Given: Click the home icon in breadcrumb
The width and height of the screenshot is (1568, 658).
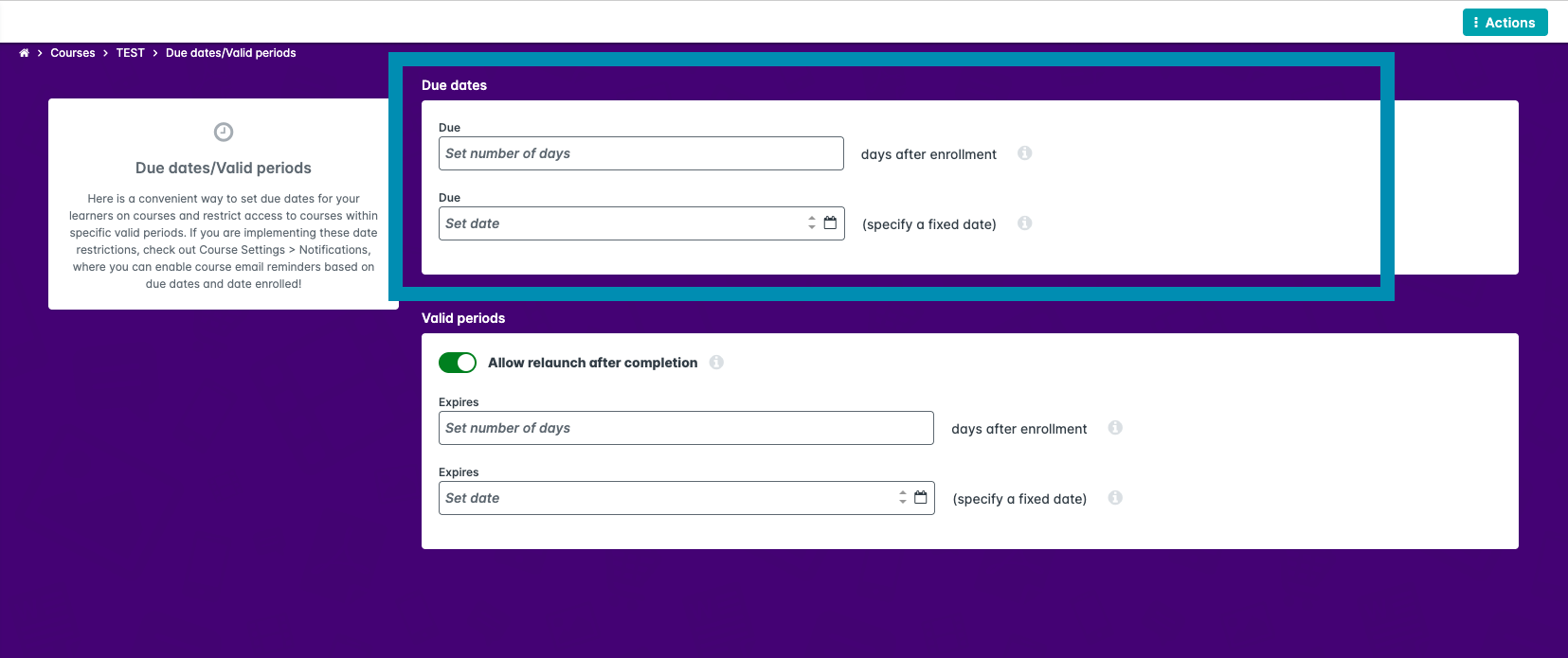Looking at the screenshot, I should (24, 53).
